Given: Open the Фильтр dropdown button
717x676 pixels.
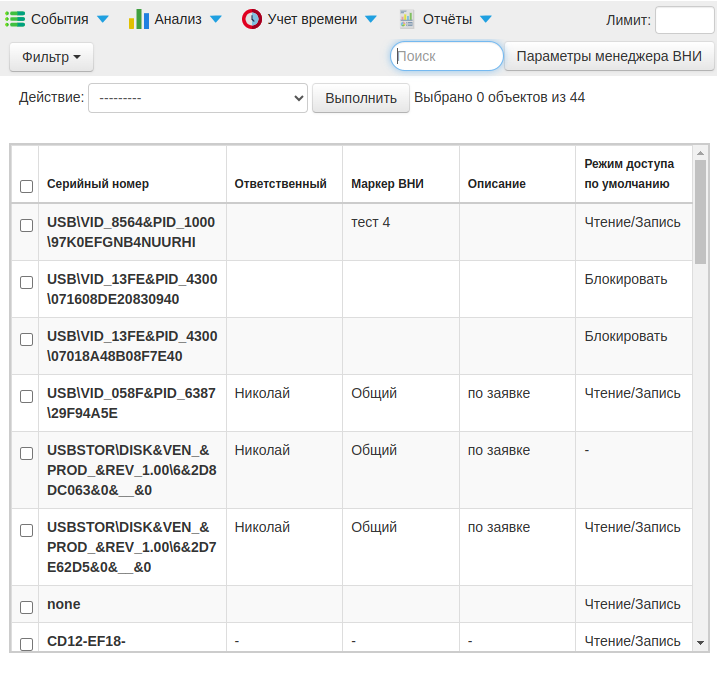Looking at the screenshot, I should 51,57.
